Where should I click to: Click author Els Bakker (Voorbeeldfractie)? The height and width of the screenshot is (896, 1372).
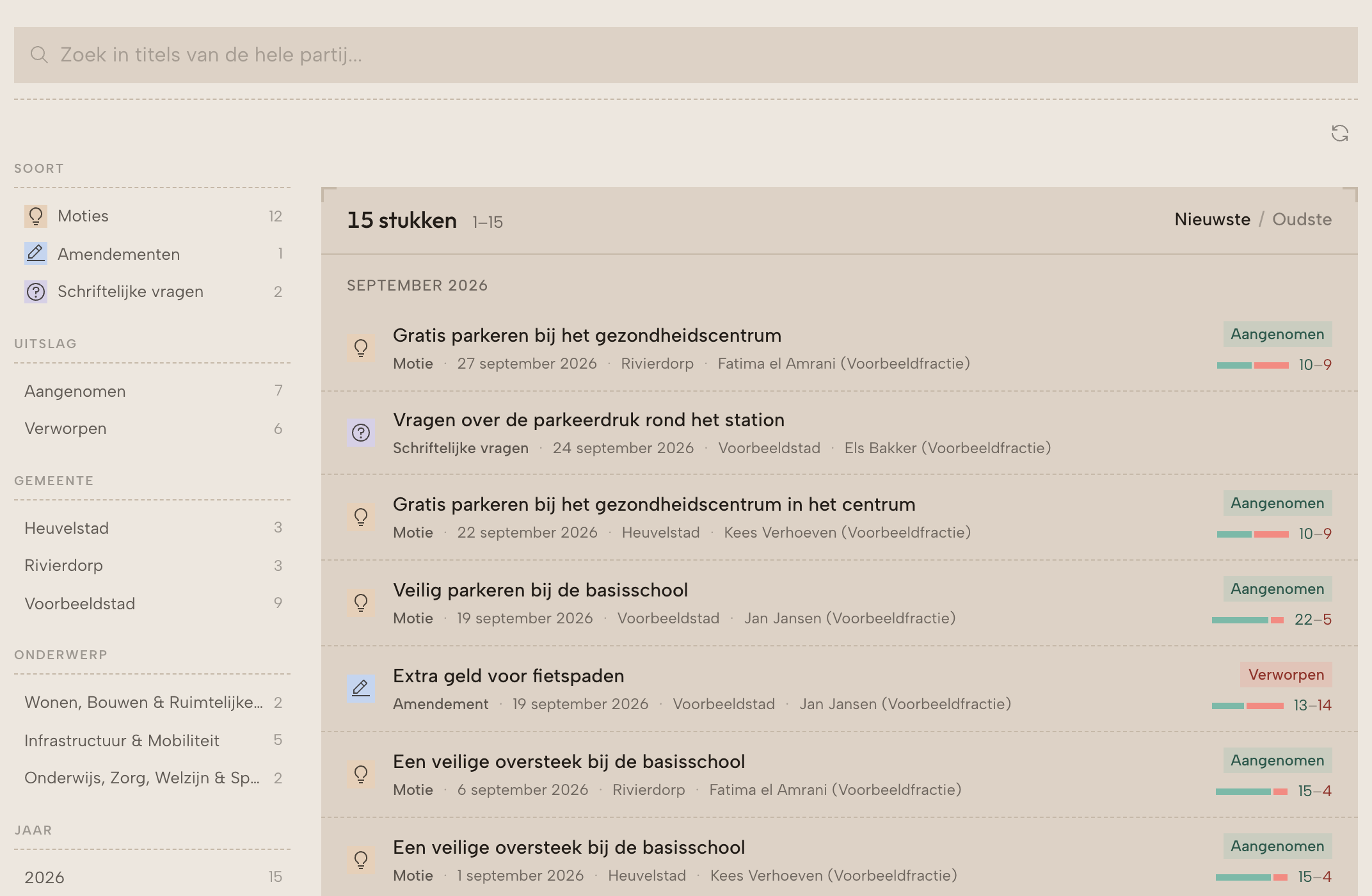tap(948, 448)
